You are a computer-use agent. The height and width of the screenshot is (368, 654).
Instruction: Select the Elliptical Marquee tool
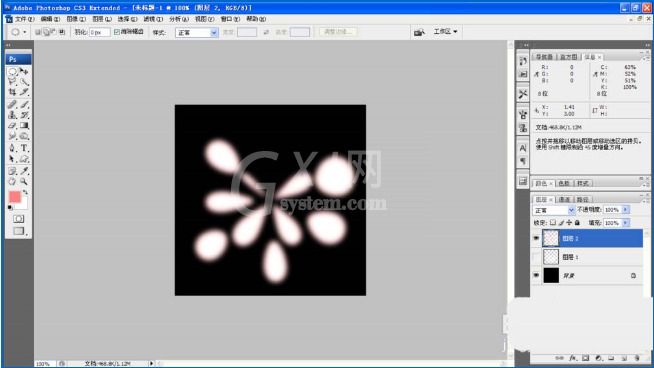coord(13,71)
